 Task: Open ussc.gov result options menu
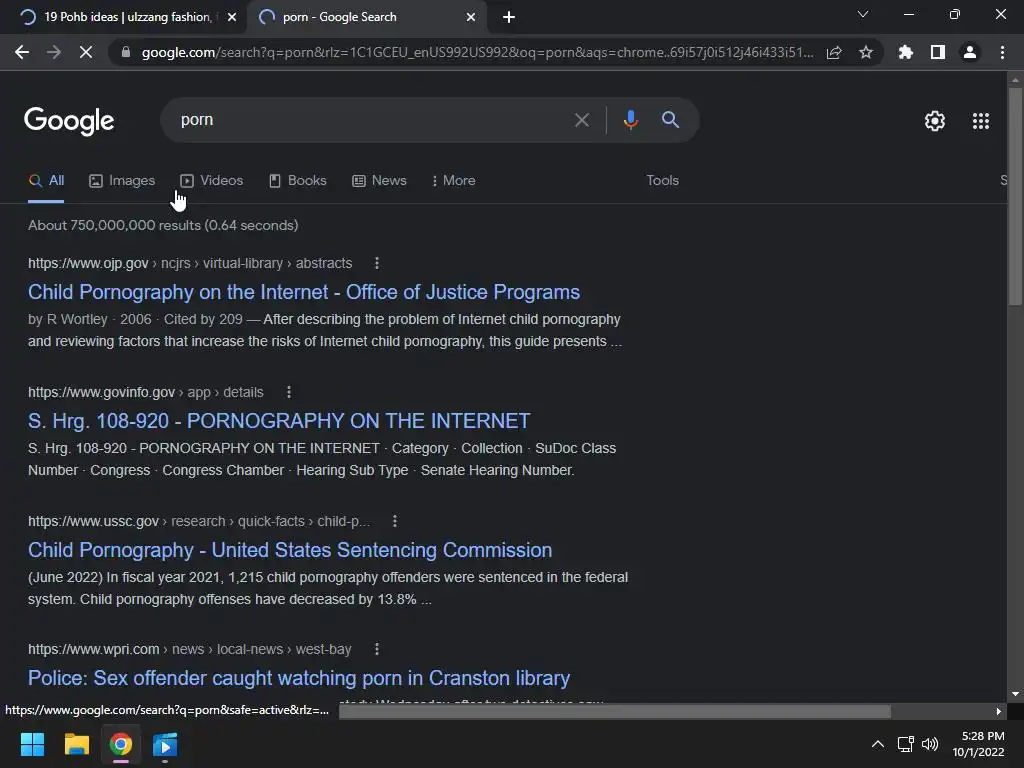click(x=394, y=521)
